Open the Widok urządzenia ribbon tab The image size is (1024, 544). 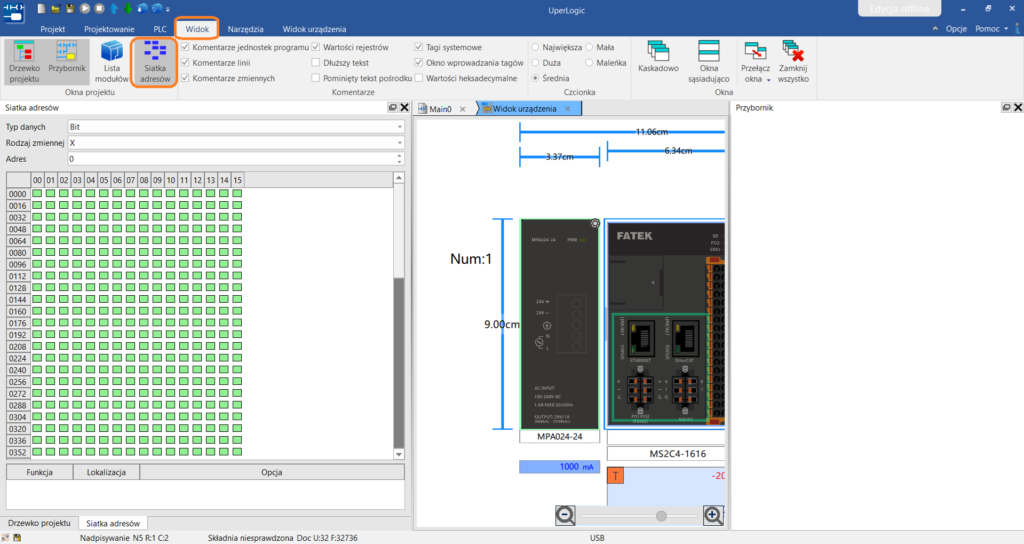pos(314,29)
